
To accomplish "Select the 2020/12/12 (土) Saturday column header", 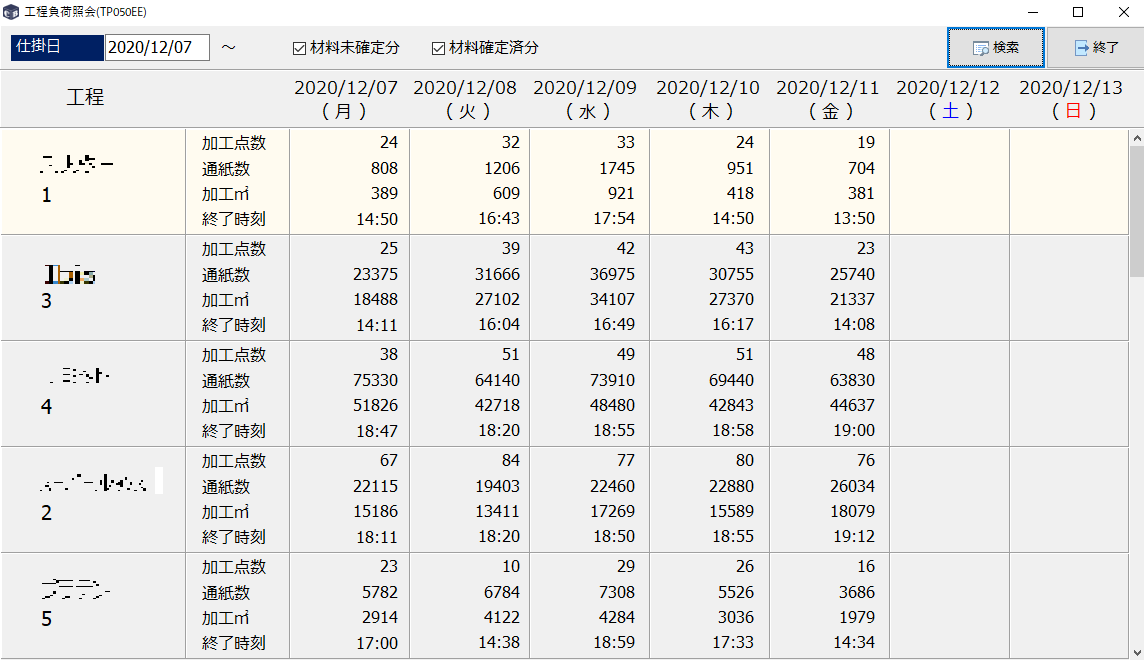I will click(x=948, y=99).
